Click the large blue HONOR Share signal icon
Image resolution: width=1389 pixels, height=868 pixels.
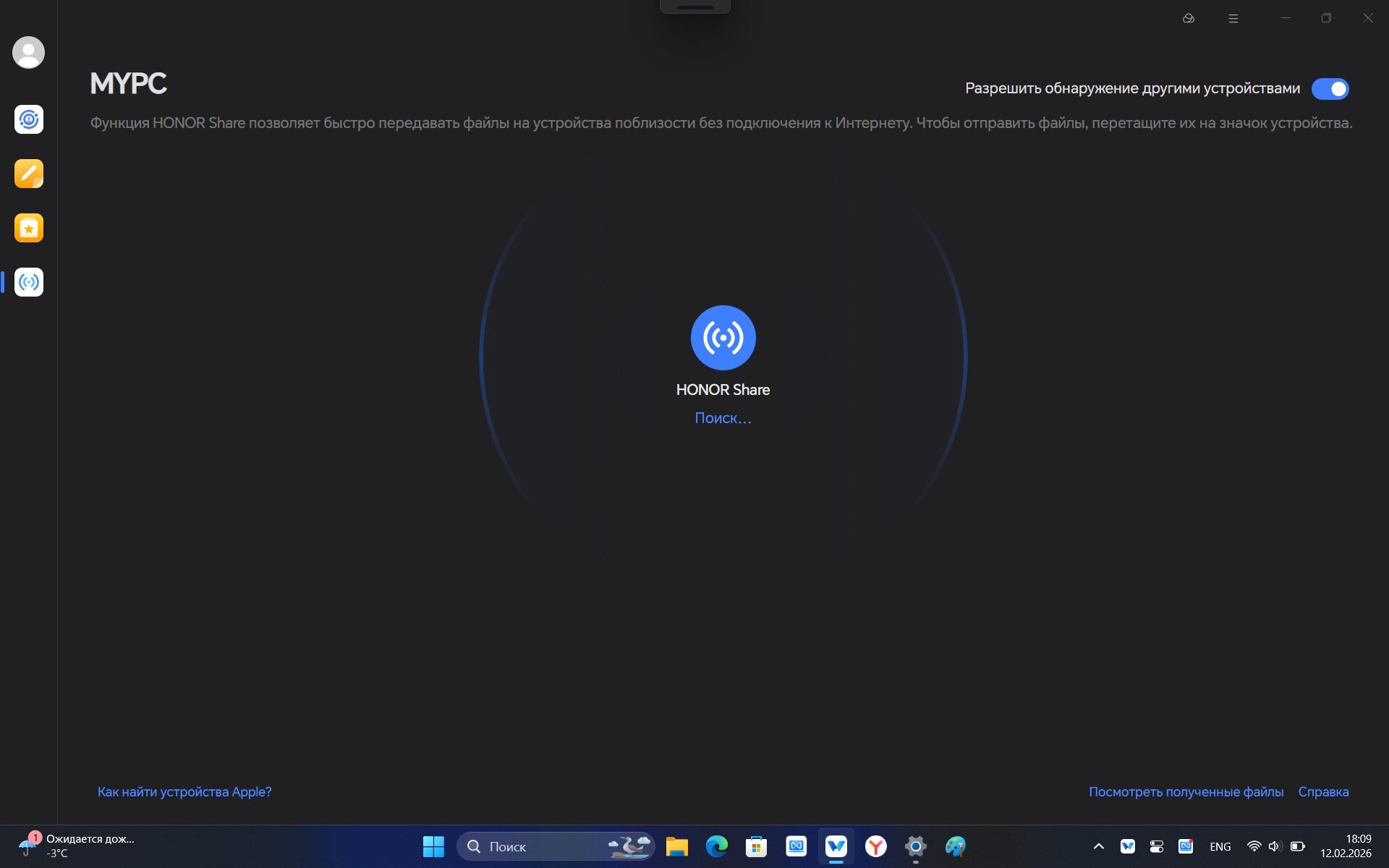click(x=723, y=338)
